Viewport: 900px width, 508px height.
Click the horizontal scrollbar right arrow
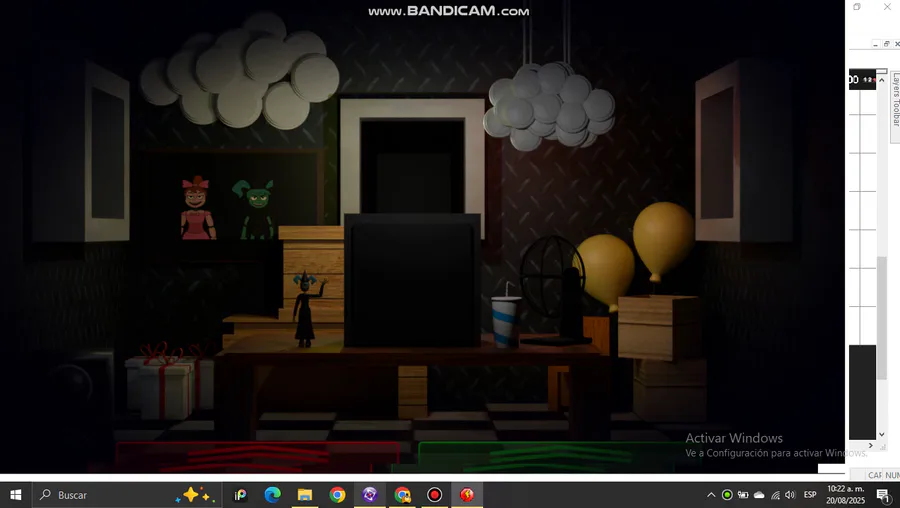870,445
